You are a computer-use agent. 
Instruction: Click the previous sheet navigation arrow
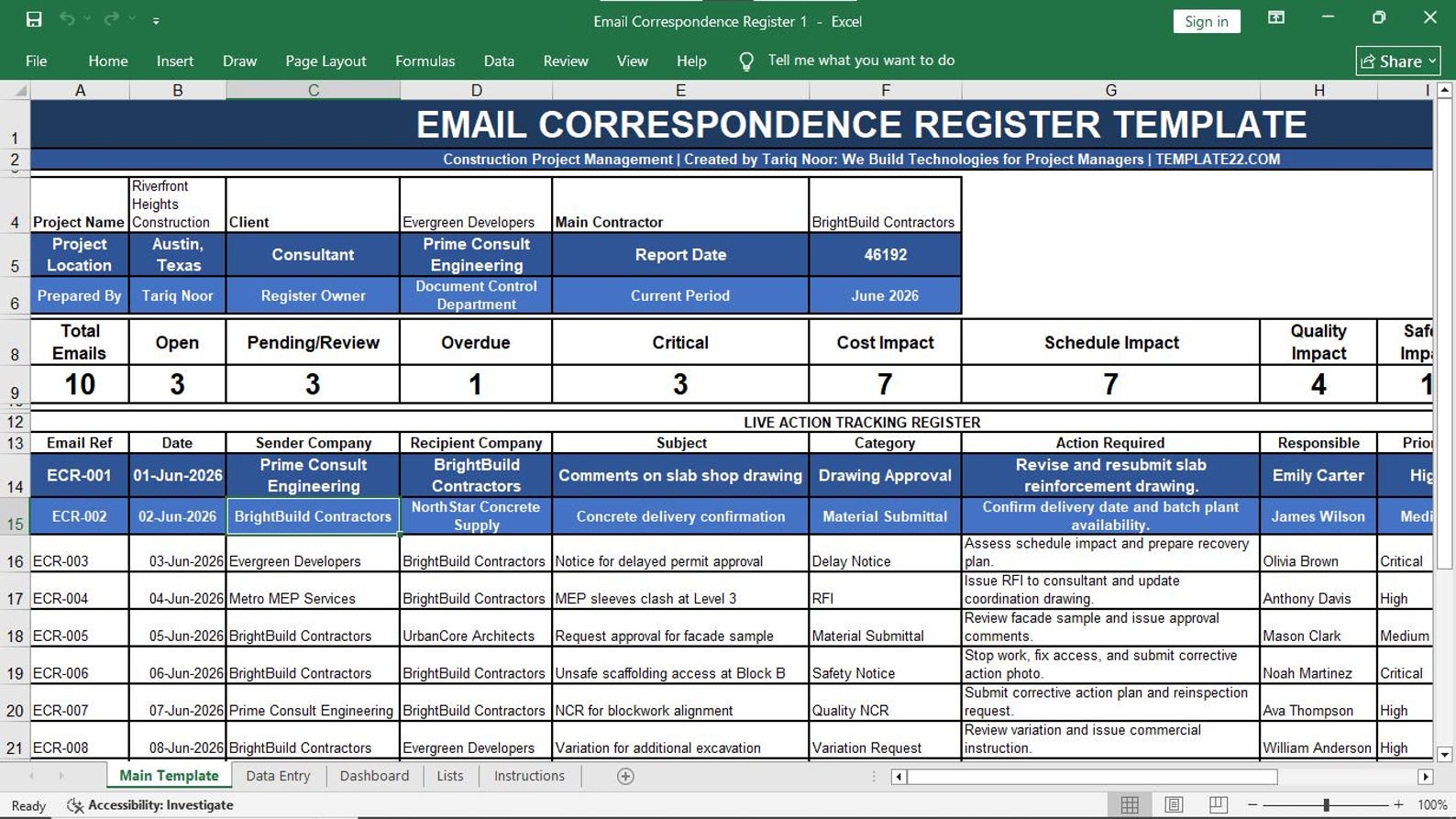point(31,776)
